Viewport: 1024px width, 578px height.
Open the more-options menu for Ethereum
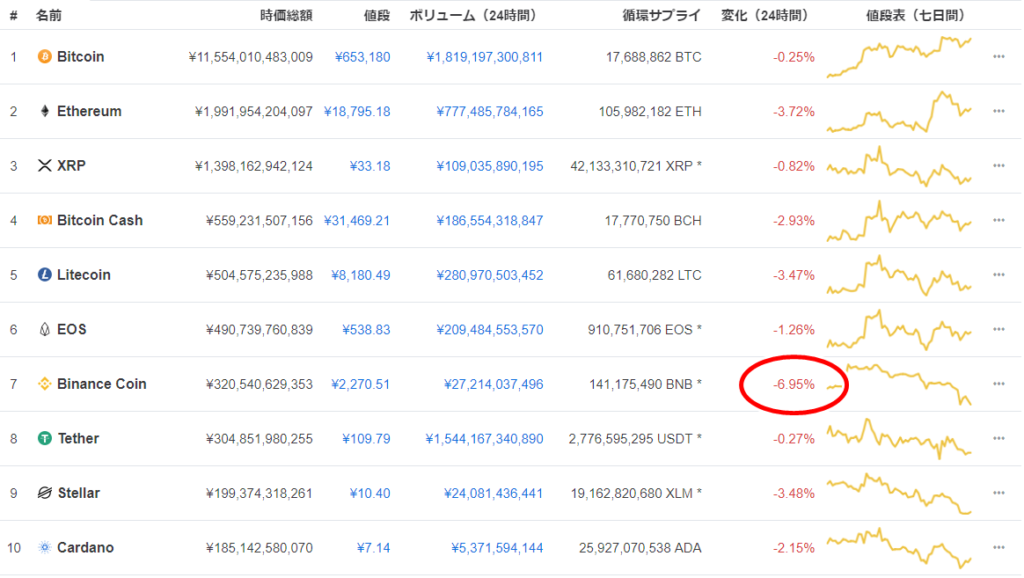[999, 111]
